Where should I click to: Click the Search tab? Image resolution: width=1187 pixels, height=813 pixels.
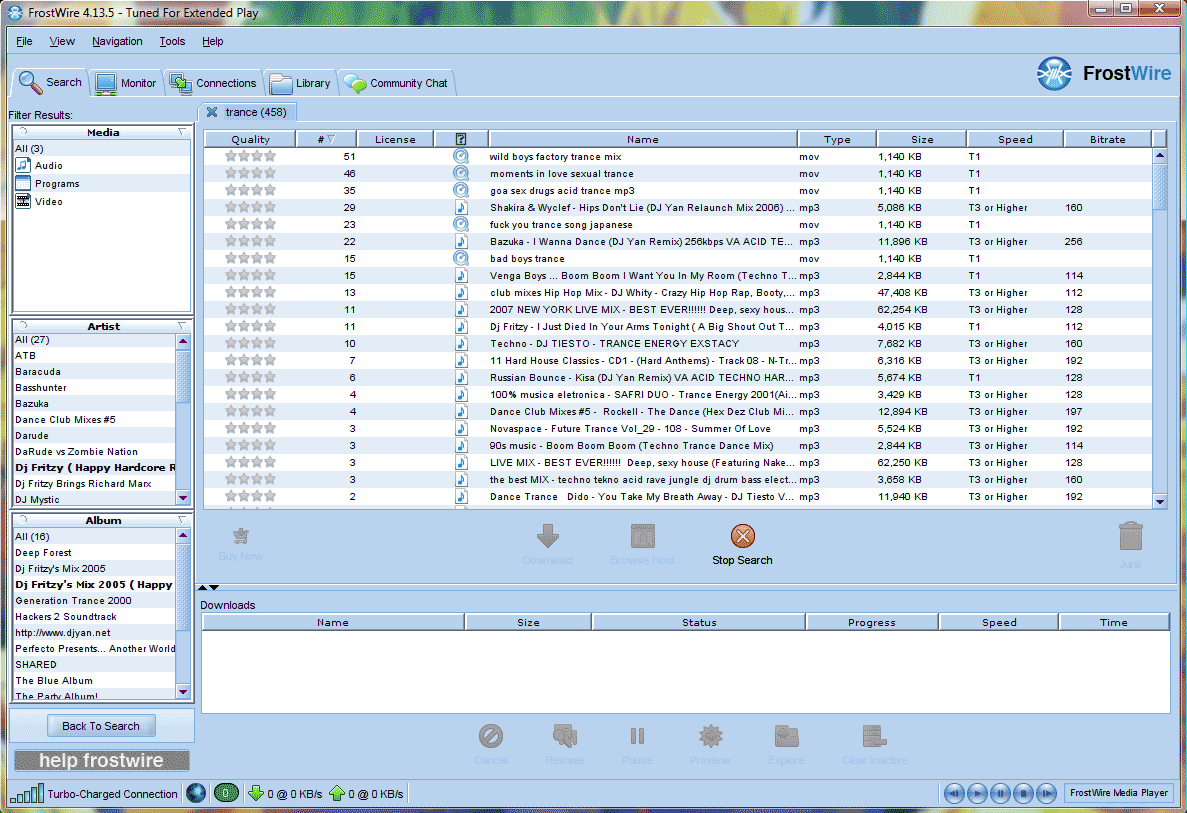coord(51,82)
